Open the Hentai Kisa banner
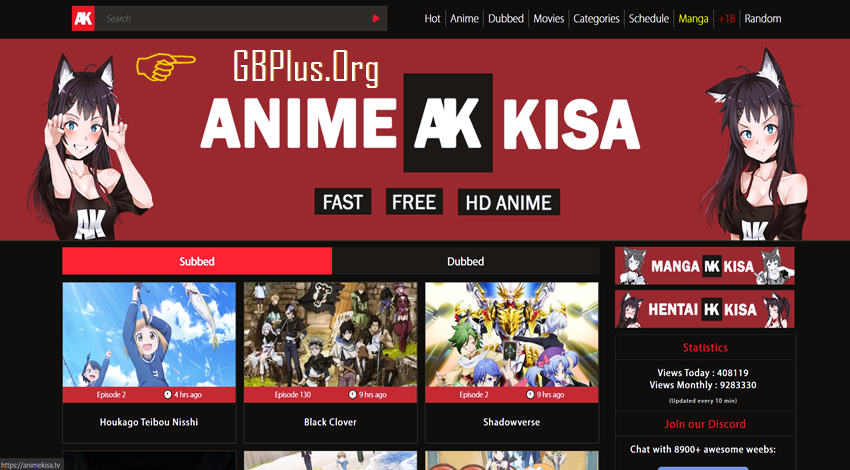 pos(704,309)
